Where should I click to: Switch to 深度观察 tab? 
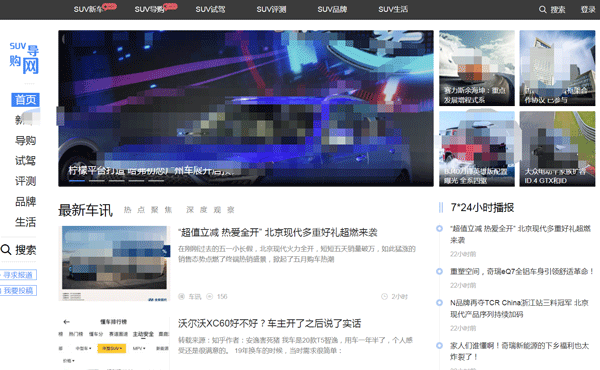(x=210, y=210)
